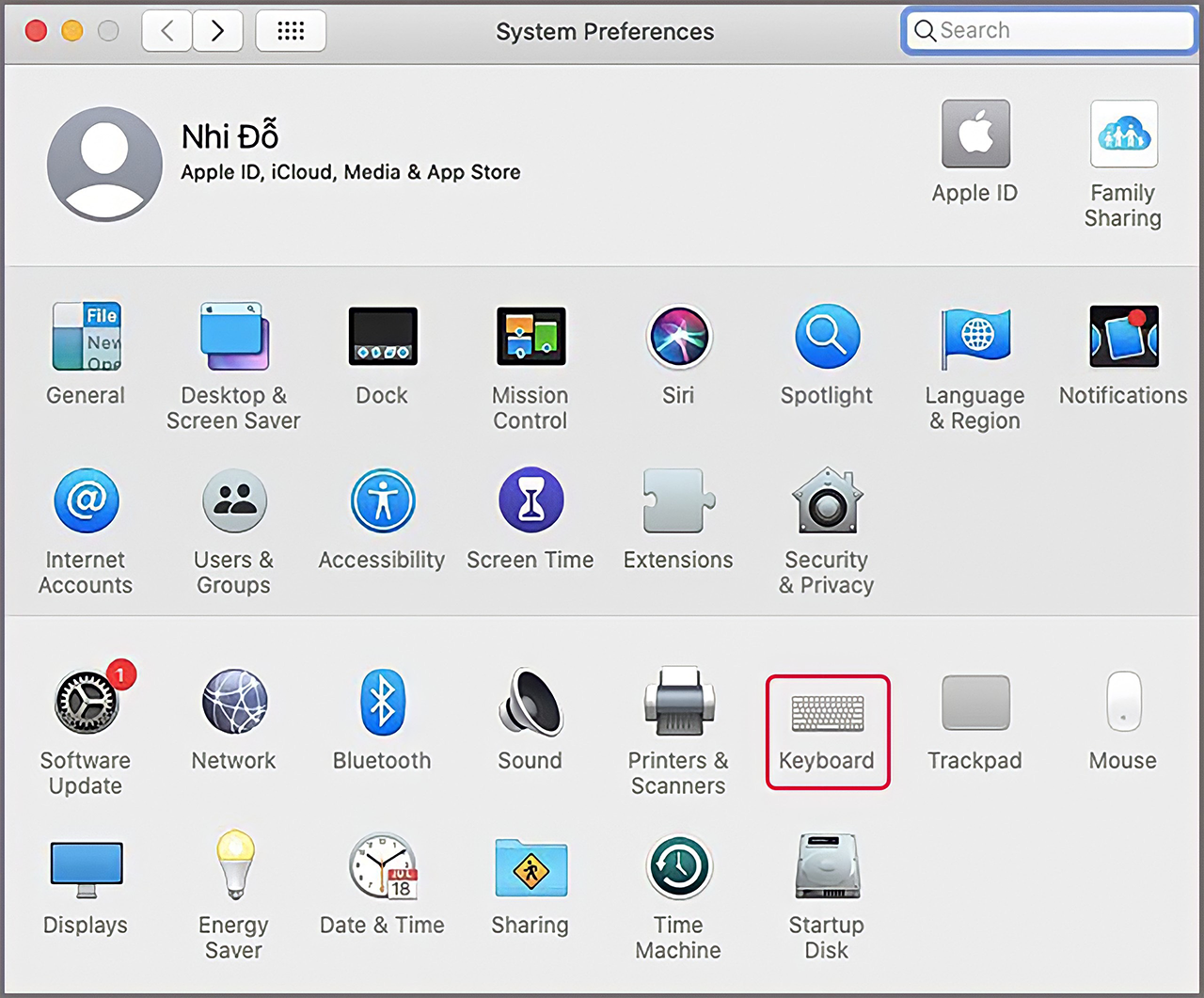Minimize window with the yellow button

pos(71,31)
